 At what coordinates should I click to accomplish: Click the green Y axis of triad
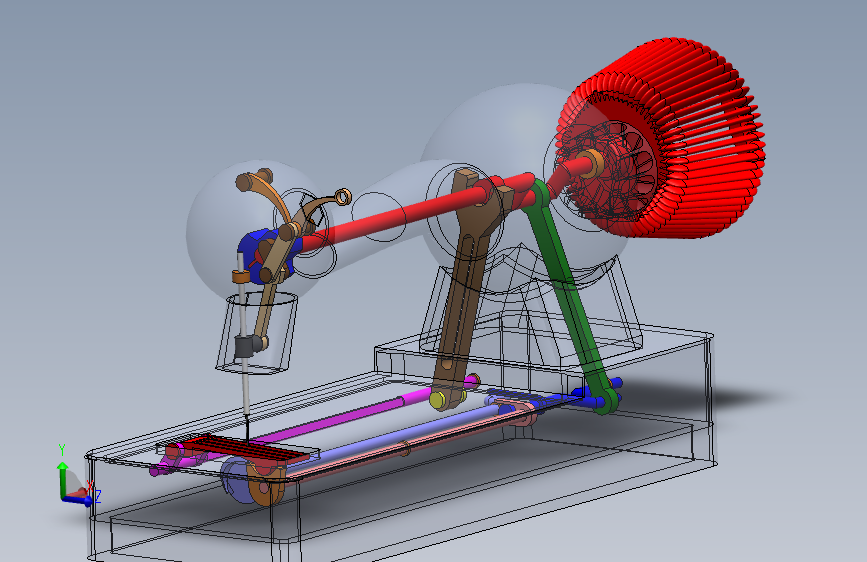62,479
